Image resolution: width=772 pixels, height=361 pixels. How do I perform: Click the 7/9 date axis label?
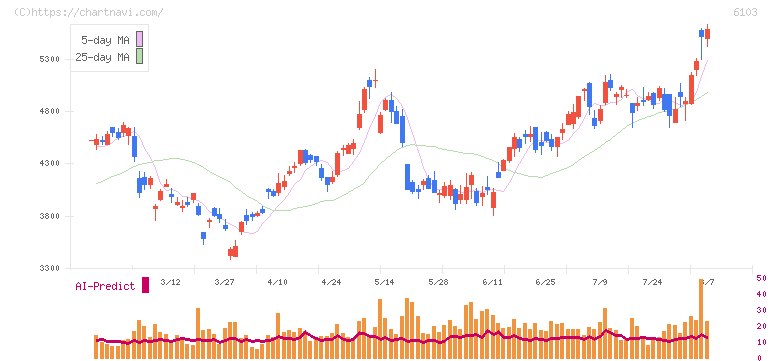point(600,282)
